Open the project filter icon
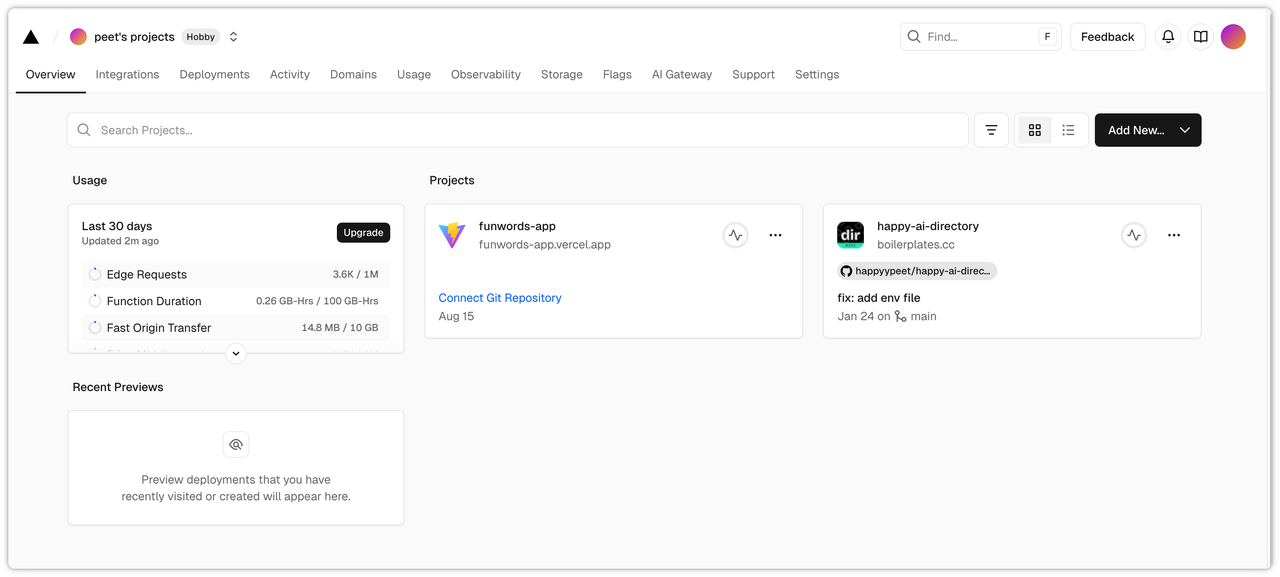 tap(991, 130)
